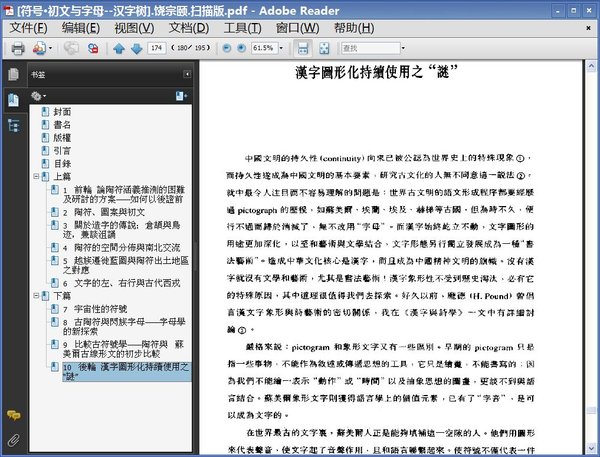Viewport: 600px width, 457px height.
Task: Collapse the 上篇 bookmark tree node
Action: click(x=36, y=176)
